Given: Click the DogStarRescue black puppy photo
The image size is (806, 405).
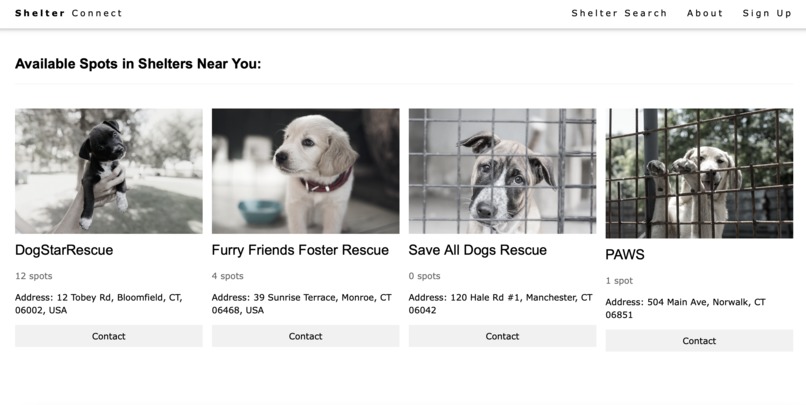Looking at the screenshot, I should (x=108, y=171).
